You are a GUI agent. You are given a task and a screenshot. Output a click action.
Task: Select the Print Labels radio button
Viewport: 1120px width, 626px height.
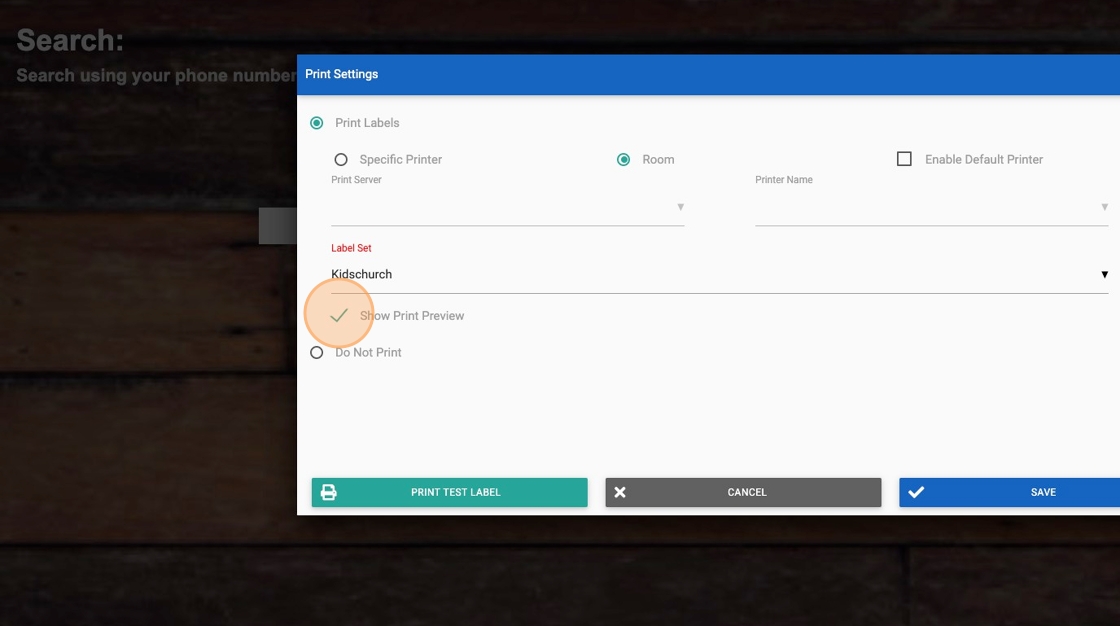316,123
